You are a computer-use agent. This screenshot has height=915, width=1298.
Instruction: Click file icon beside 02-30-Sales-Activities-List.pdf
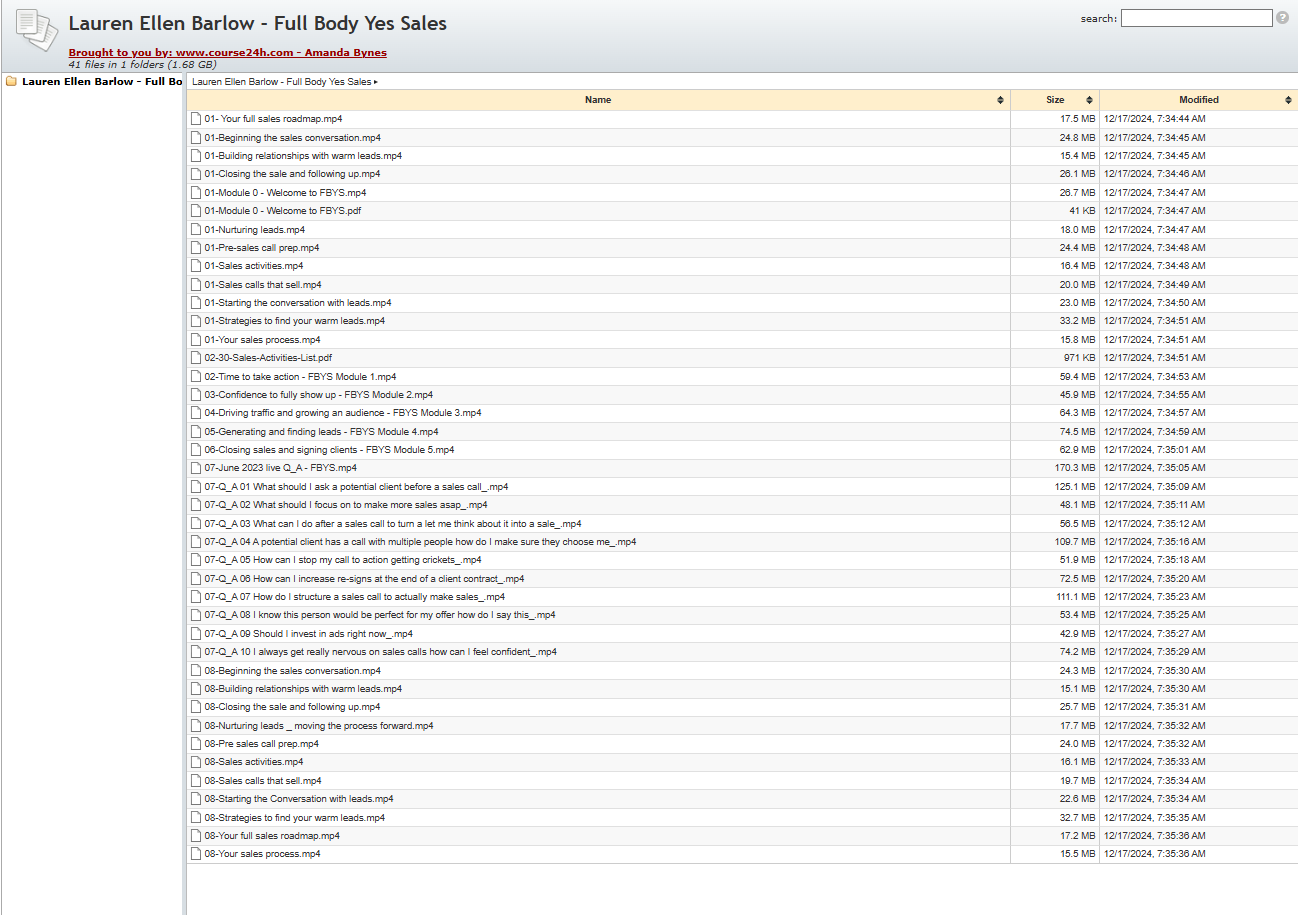[196, 358]
